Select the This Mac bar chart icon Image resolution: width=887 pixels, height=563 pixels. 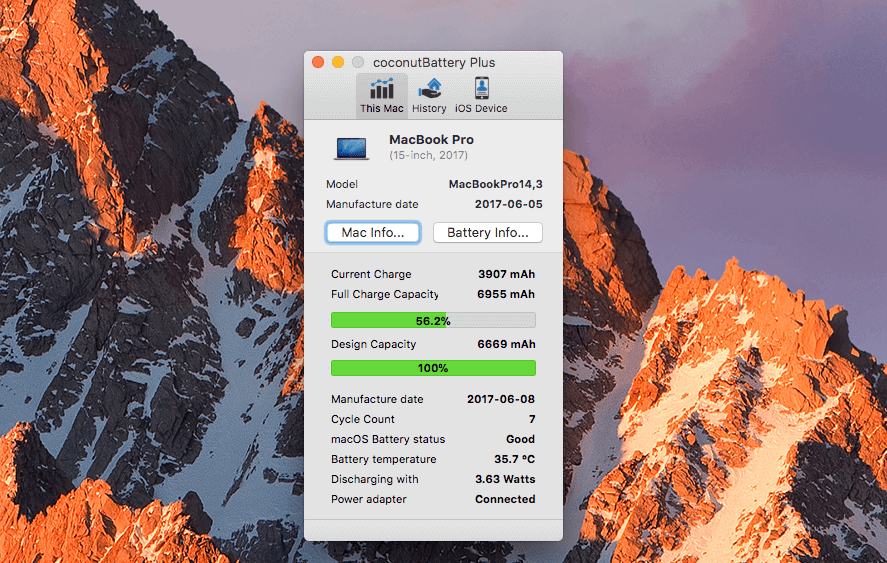coord(381,88)
